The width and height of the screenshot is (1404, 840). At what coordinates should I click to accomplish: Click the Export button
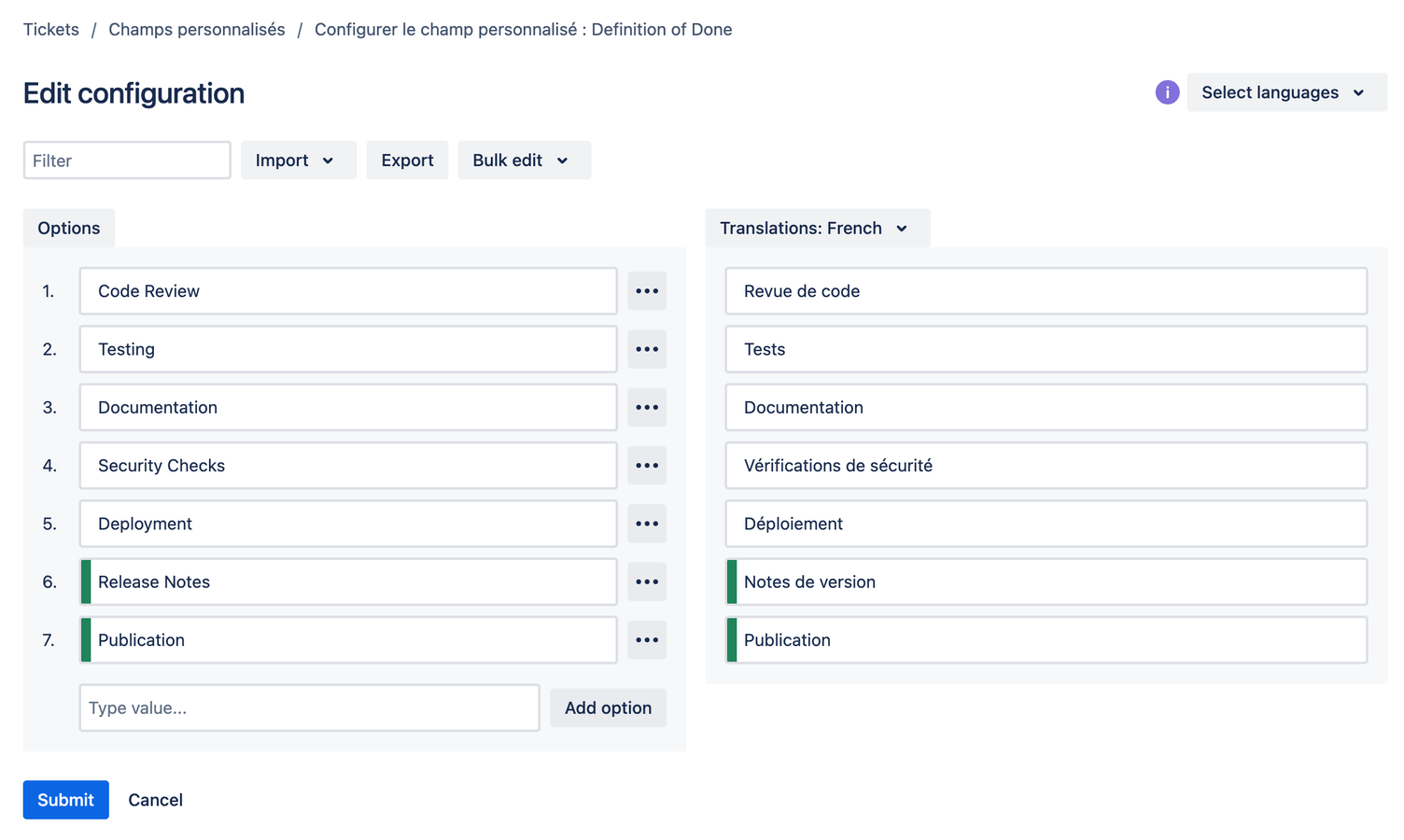[x=407, y=161]
